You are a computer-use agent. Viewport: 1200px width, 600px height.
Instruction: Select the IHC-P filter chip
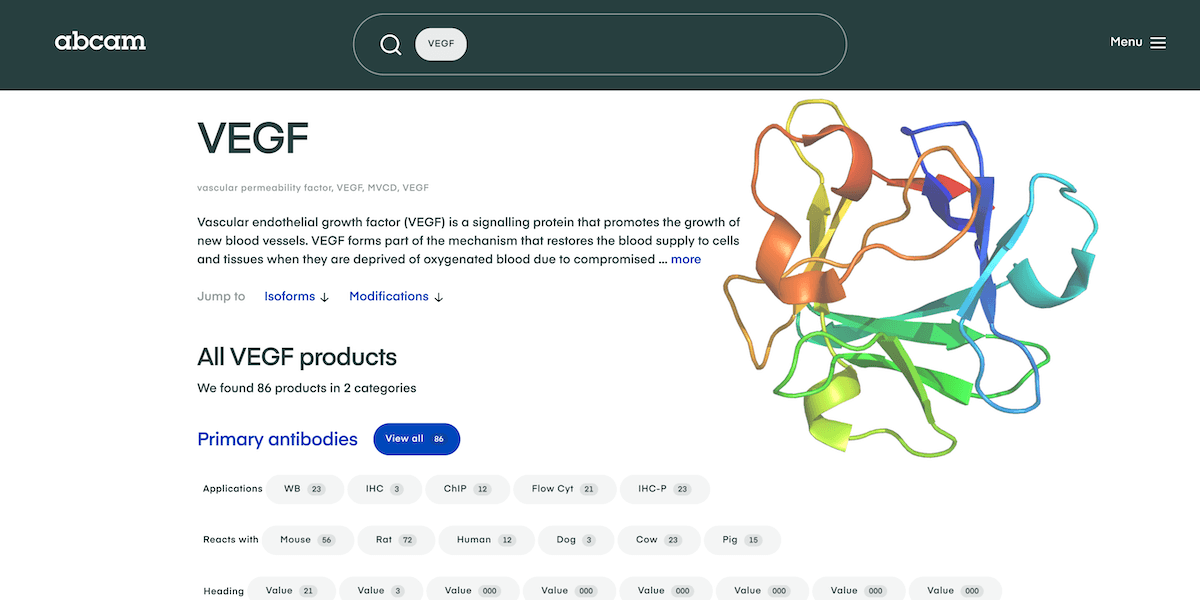coord(665,489)
